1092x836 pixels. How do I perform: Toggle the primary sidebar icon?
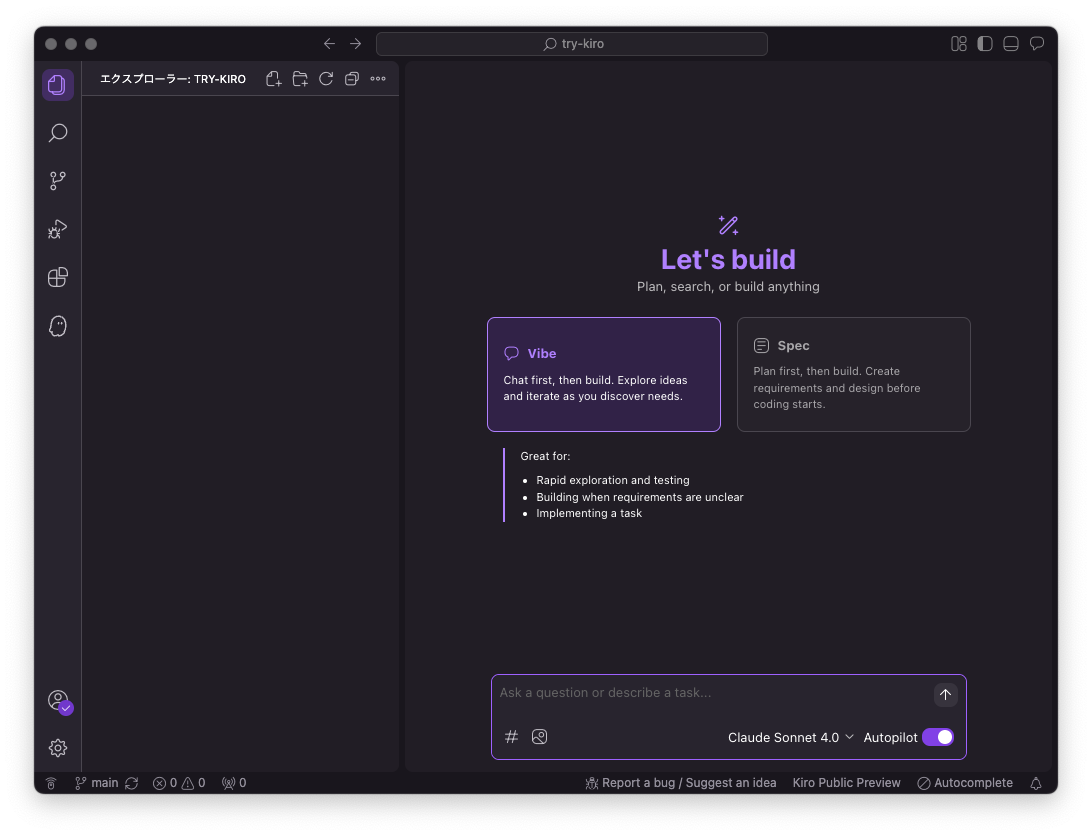[x=985, y=44]
